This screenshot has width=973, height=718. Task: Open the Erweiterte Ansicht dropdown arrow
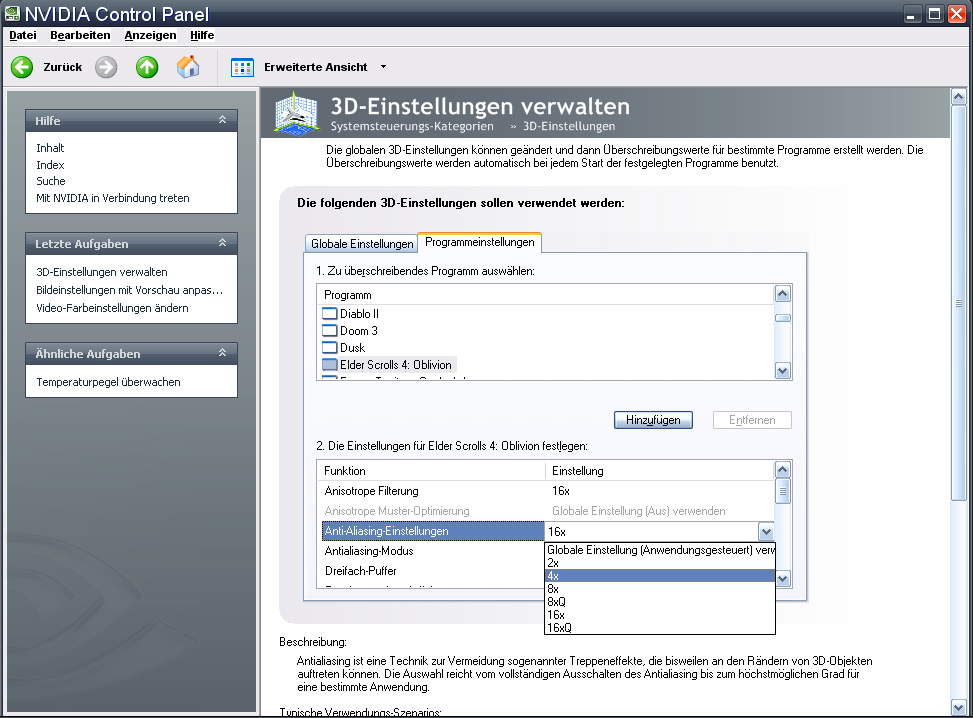(x=383, y=67)
